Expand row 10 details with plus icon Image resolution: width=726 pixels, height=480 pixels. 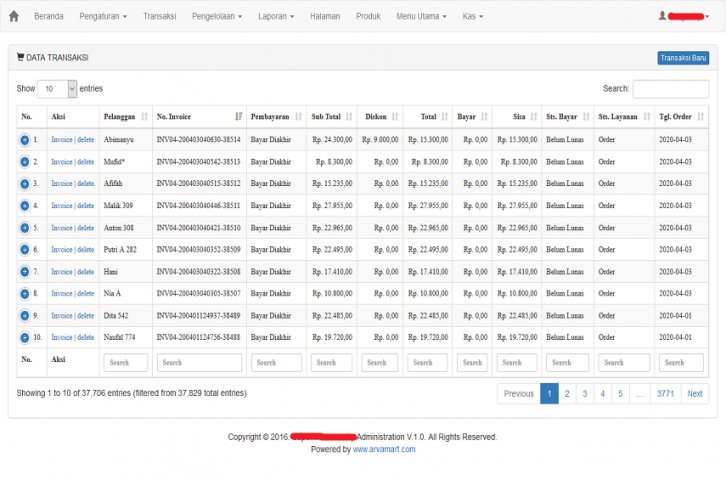pos(25,337)
